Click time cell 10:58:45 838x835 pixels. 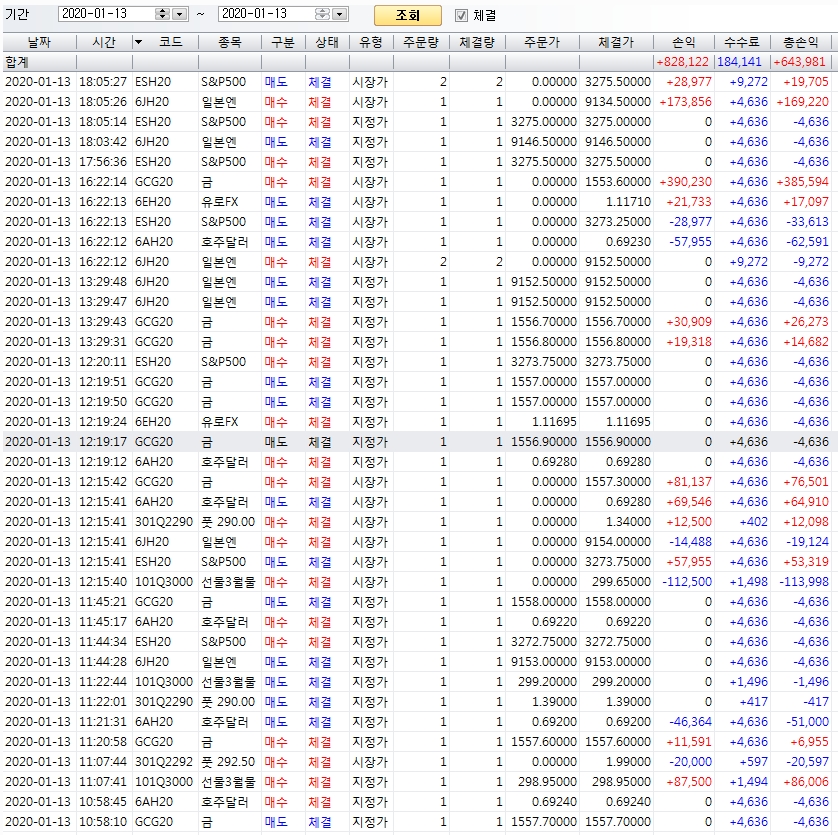[103, 802]
